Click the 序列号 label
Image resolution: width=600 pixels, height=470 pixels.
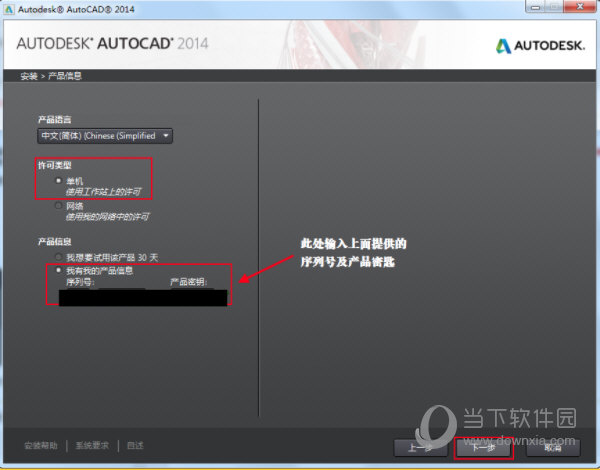(x=80, y=282)
